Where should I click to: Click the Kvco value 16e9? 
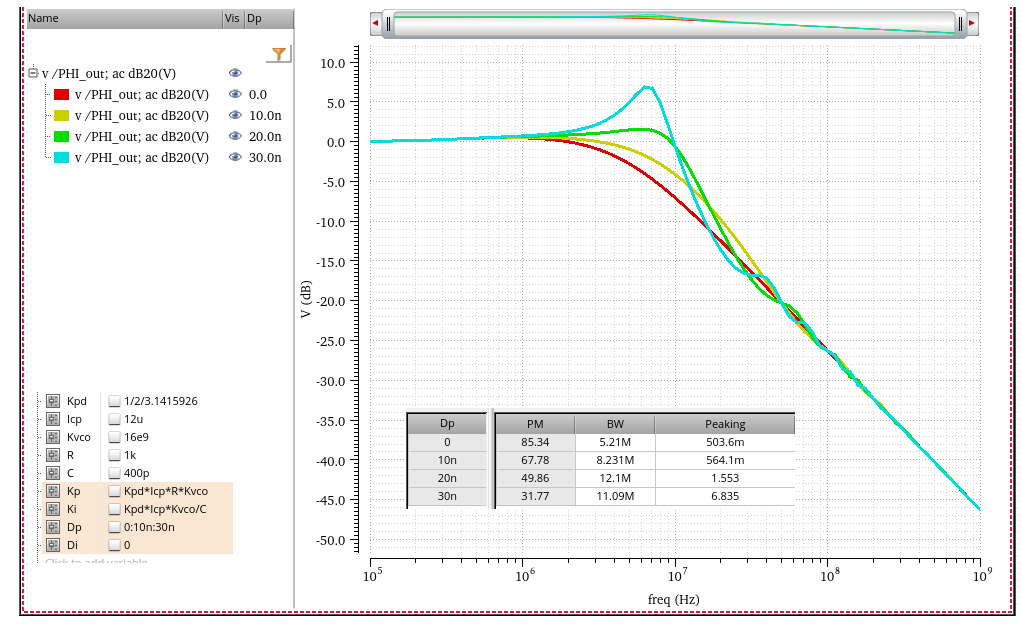pyautogui.click(x=136, y=437)
